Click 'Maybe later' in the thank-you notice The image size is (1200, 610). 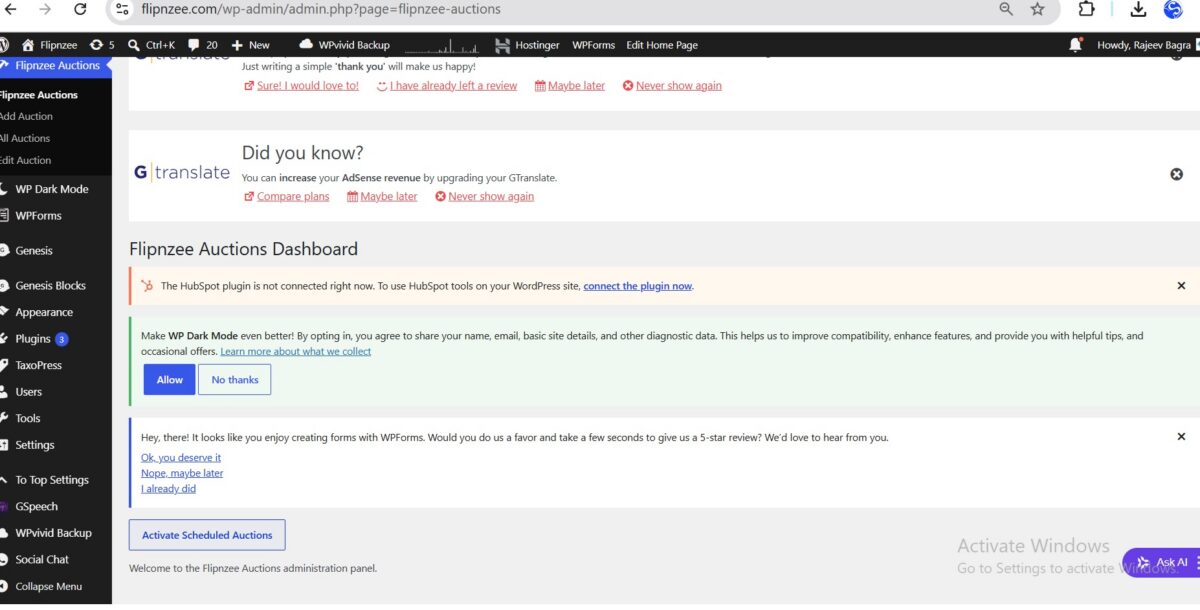coord(576,86)
